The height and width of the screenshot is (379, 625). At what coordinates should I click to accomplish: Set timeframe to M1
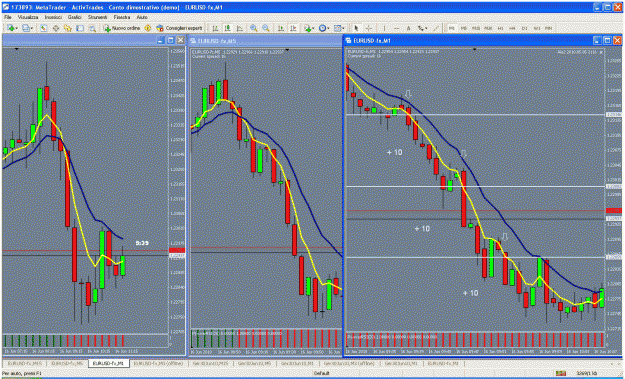(x=452, y=28)
